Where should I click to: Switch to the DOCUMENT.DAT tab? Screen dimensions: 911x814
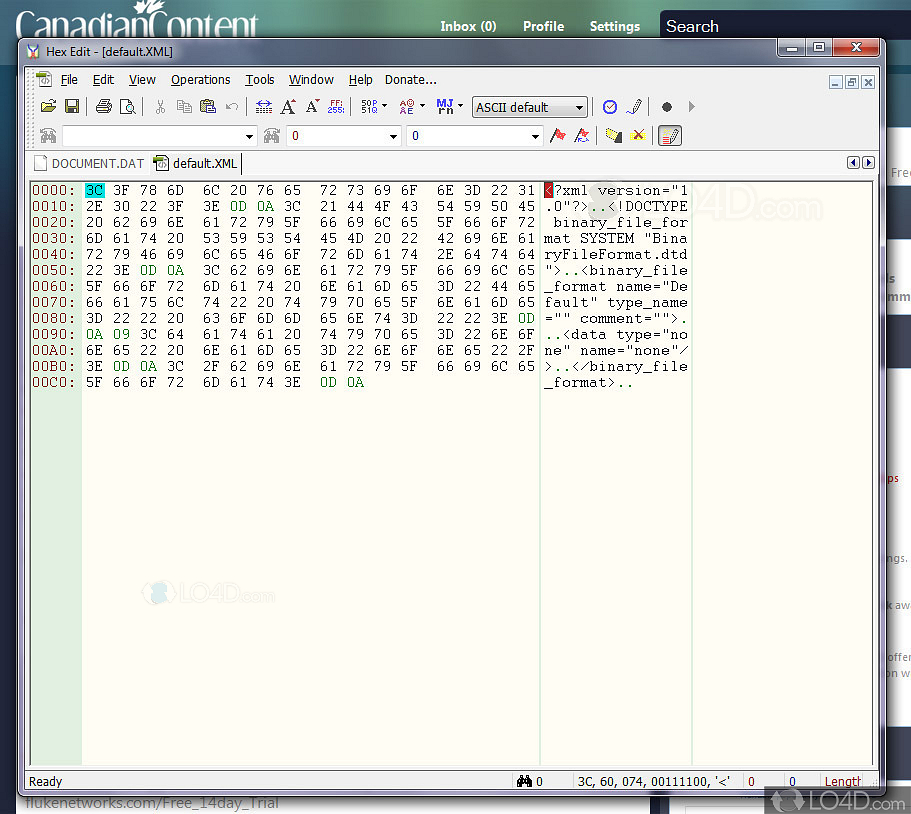point(89,164)
